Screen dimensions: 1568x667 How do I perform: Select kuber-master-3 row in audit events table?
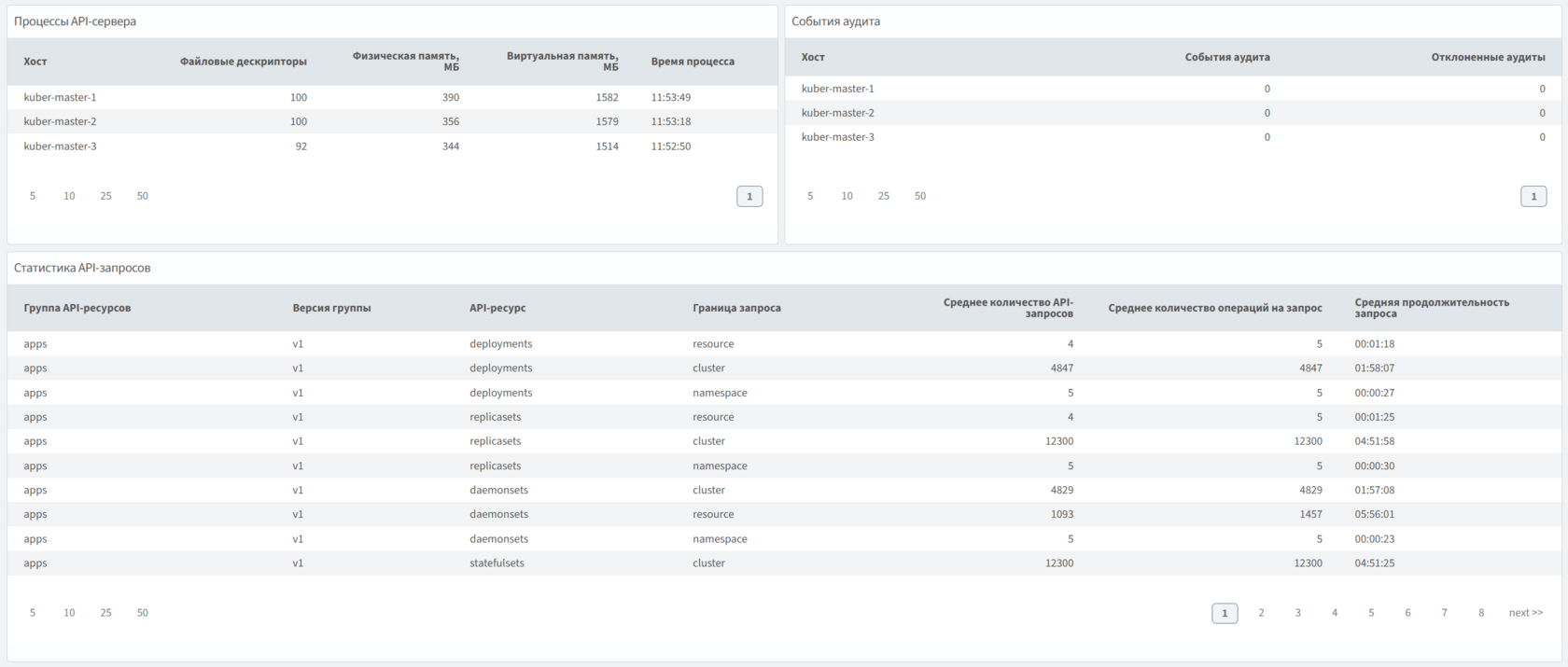pos(837,137)
